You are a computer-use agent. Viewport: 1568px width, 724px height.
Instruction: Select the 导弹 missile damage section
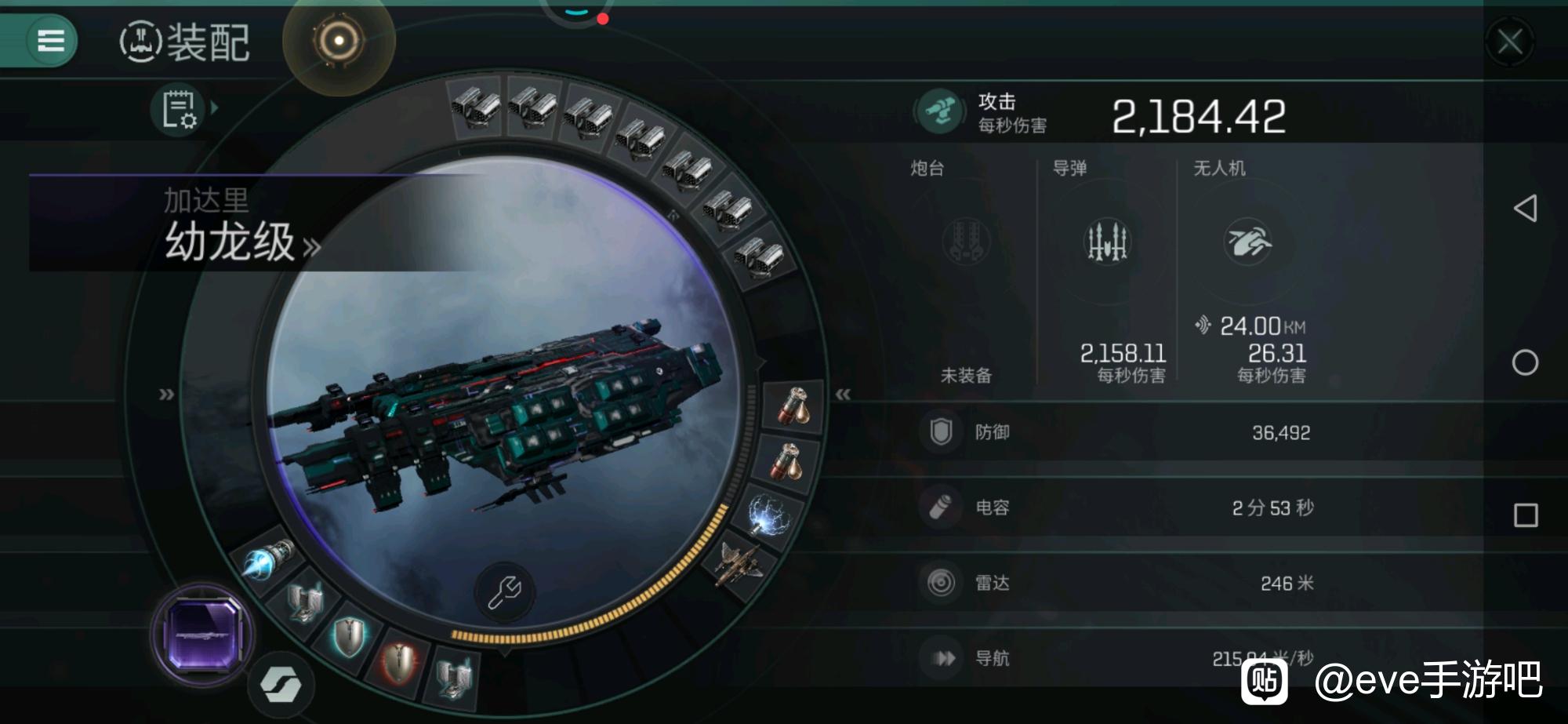1107,271
